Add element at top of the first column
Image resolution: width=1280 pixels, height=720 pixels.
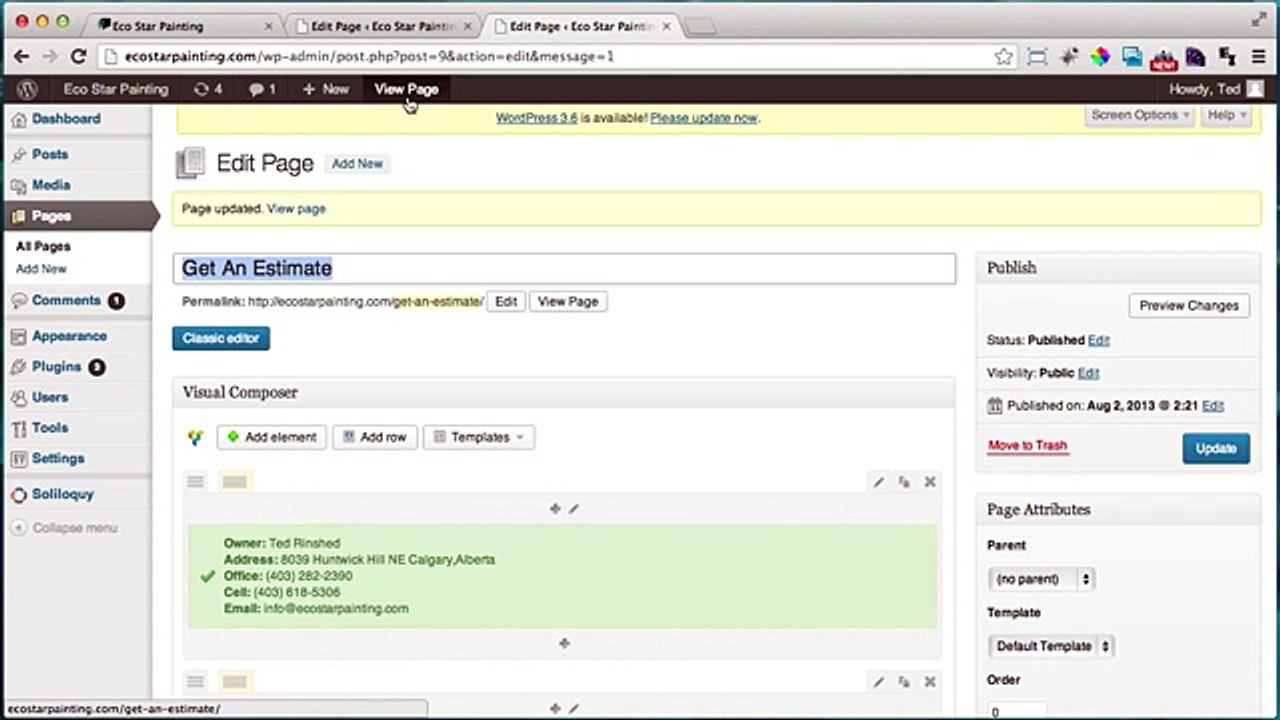click(x=555, y=509)
